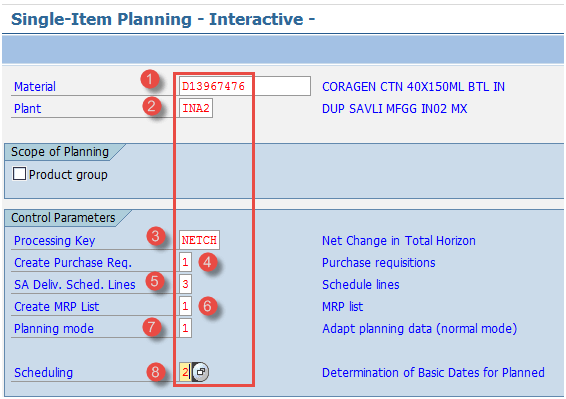Click the Scheduling label
Screen dimensions: 566x399
[43, 372]
